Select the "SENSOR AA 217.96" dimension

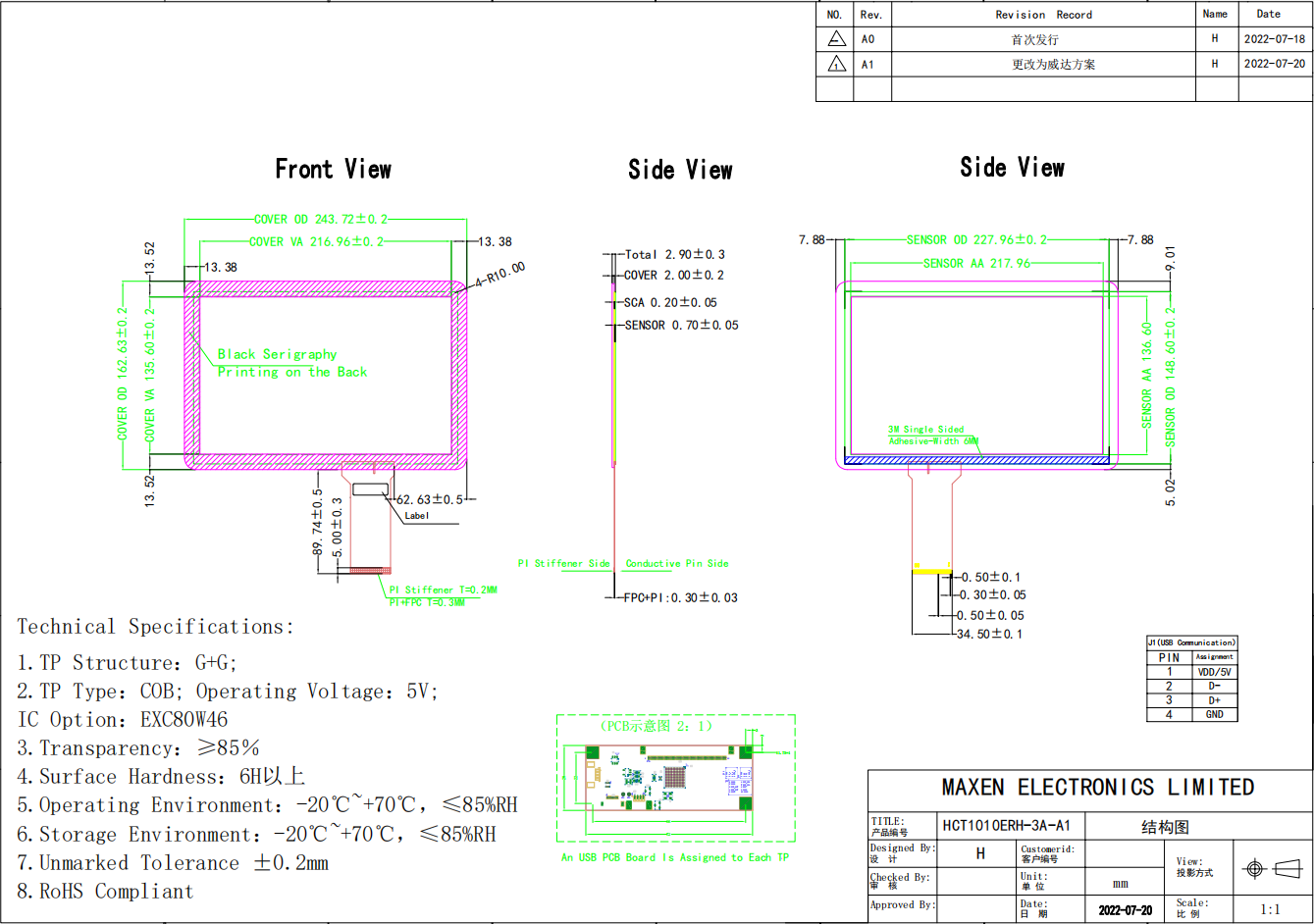(x=977, y=263)
